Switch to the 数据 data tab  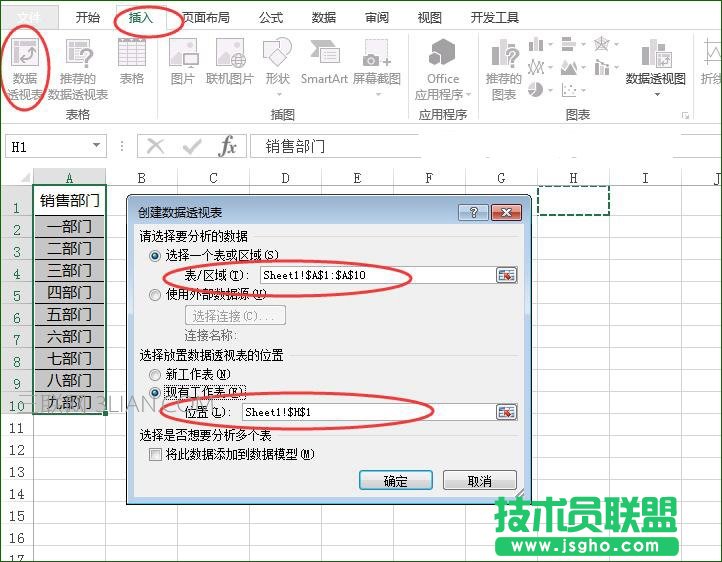(x=324, y=17)
